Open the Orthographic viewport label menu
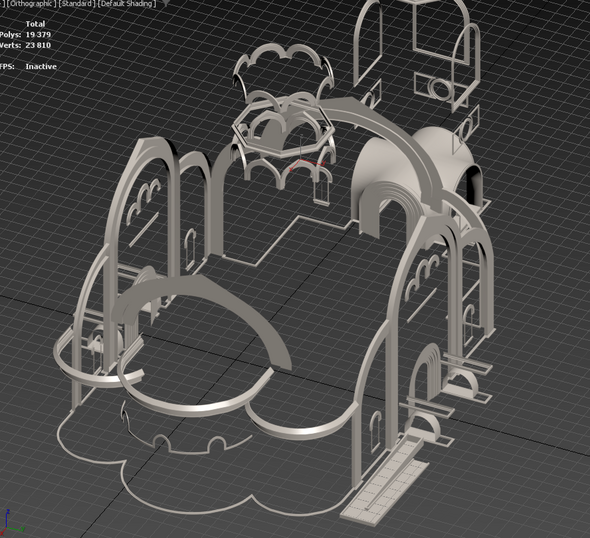 pos(31,4)
